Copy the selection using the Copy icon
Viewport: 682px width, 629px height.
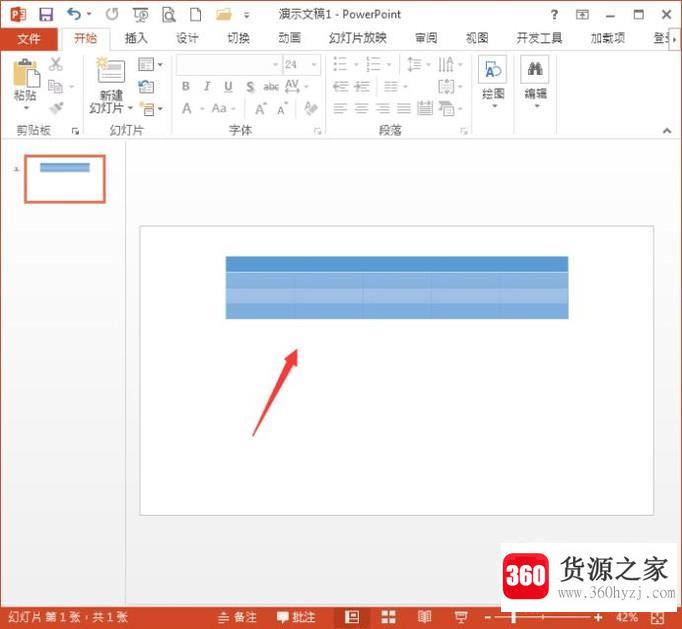(56, 86)
